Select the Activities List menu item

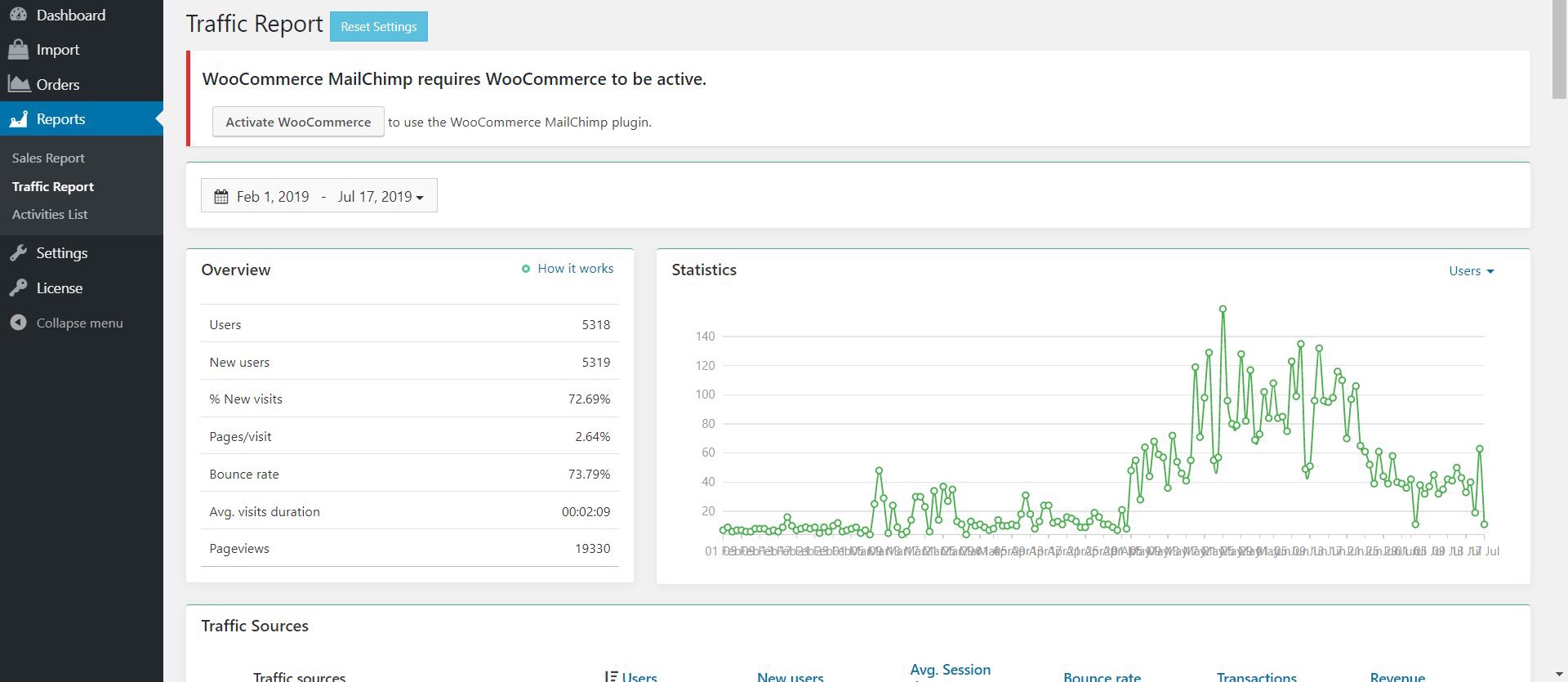point(50,215)
